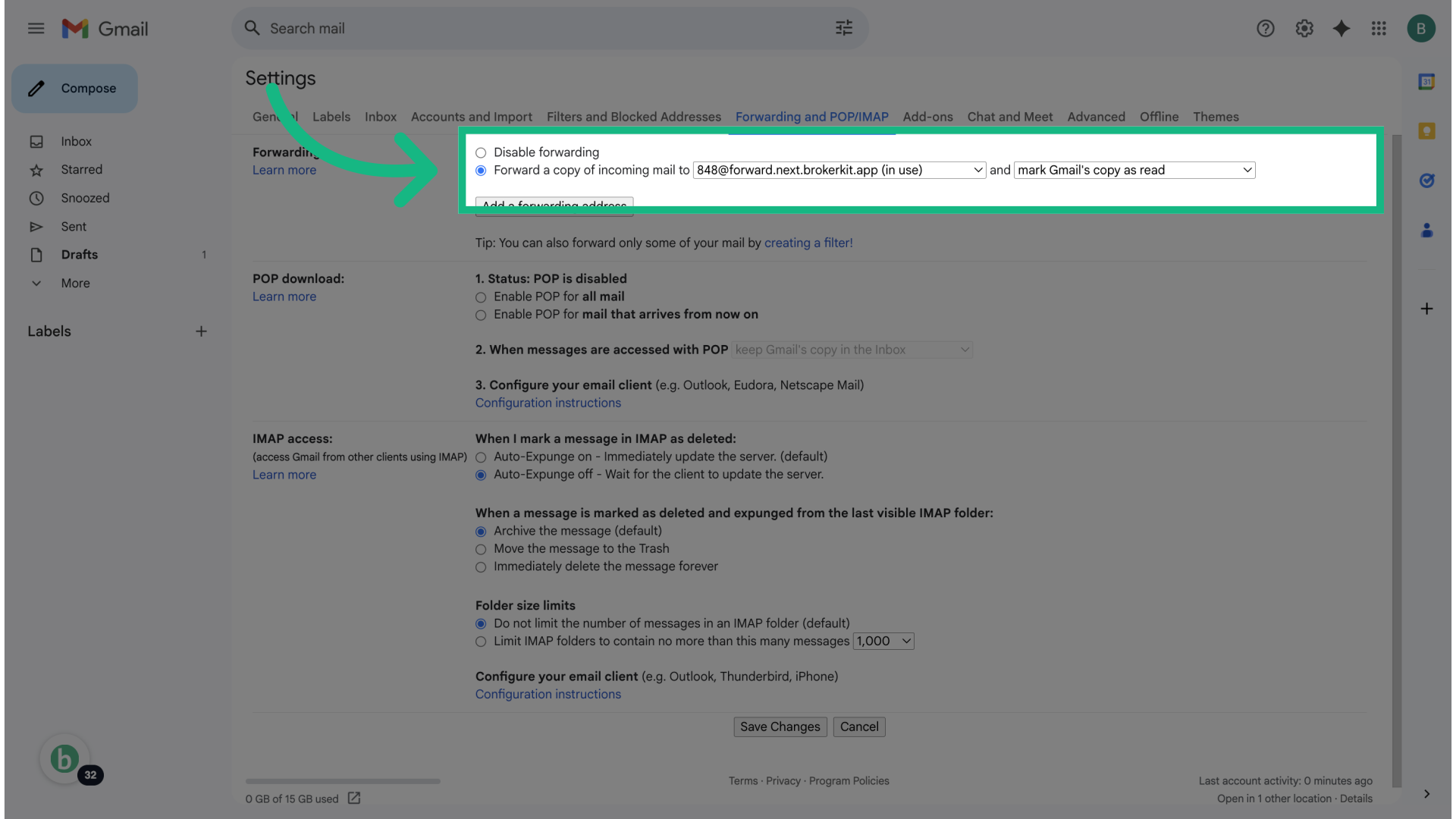Hide side panel chevron arrow
1456x819 pixels.
[x=1426, y=794]
